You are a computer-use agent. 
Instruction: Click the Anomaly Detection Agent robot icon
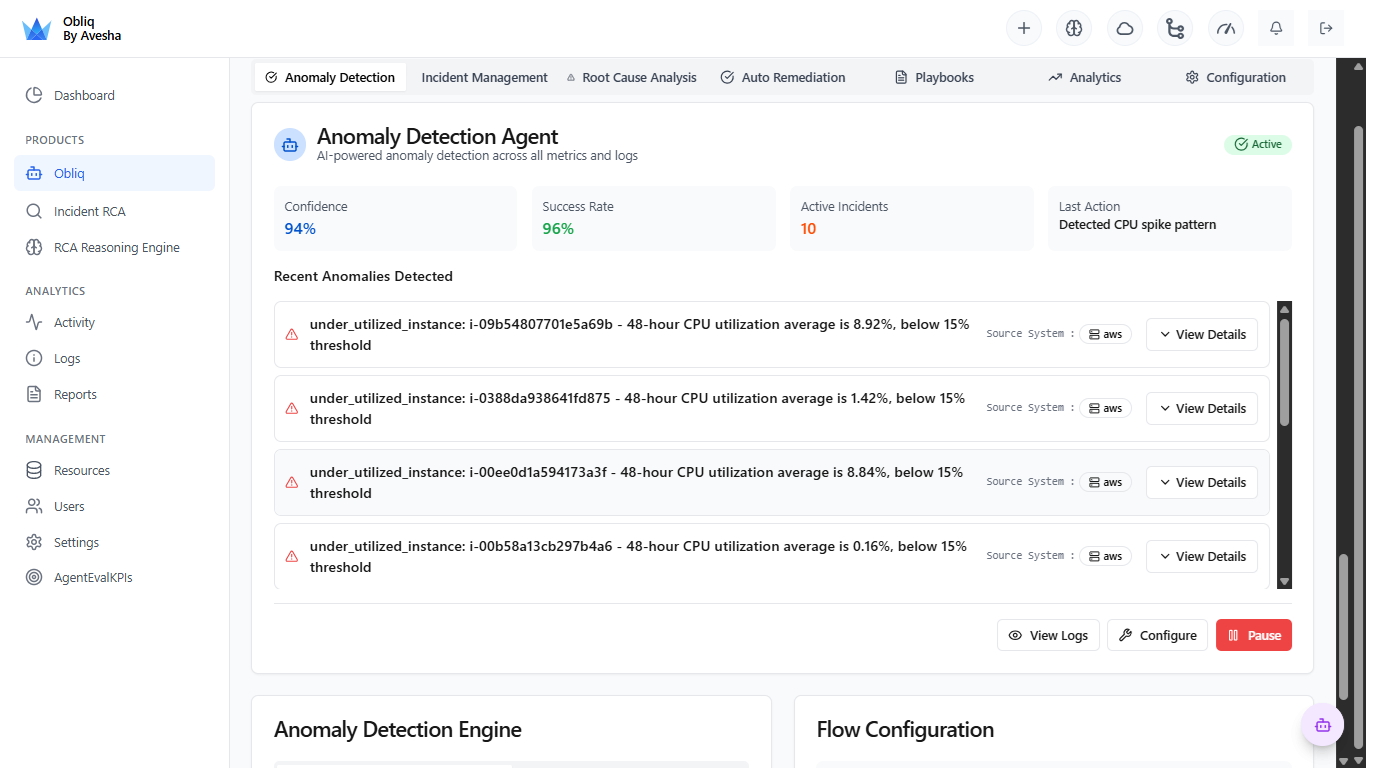(290, 145)
